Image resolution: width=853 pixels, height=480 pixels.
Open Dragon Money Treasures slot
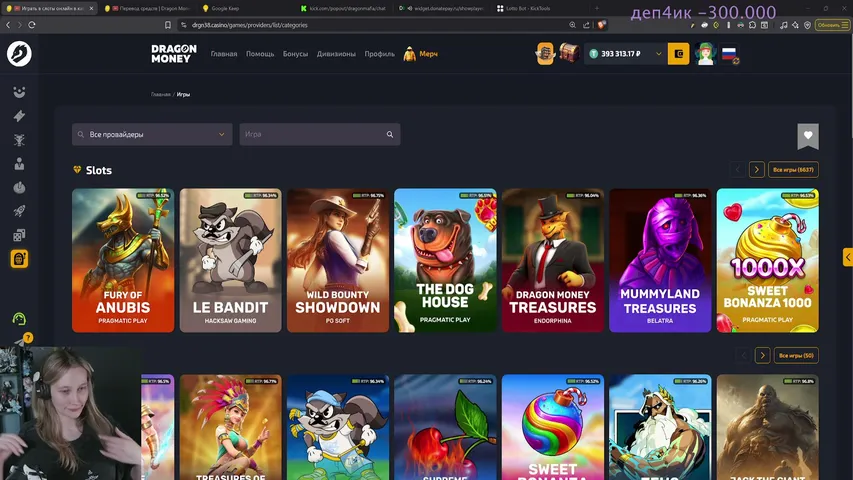[553, 260]
